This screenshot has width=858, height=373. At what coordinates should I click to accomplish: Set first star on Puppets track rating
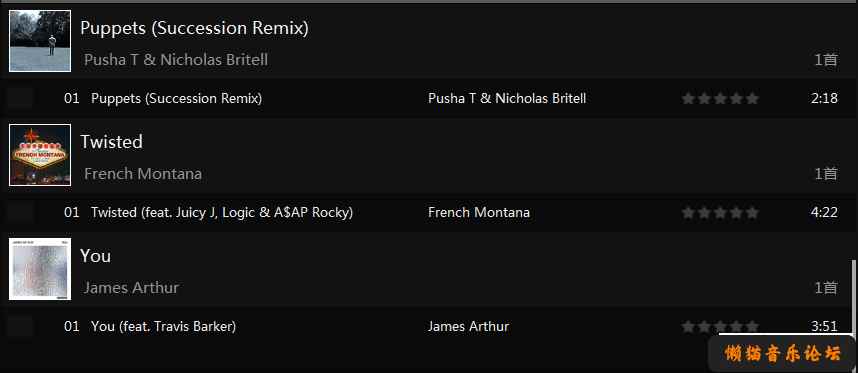688,98
